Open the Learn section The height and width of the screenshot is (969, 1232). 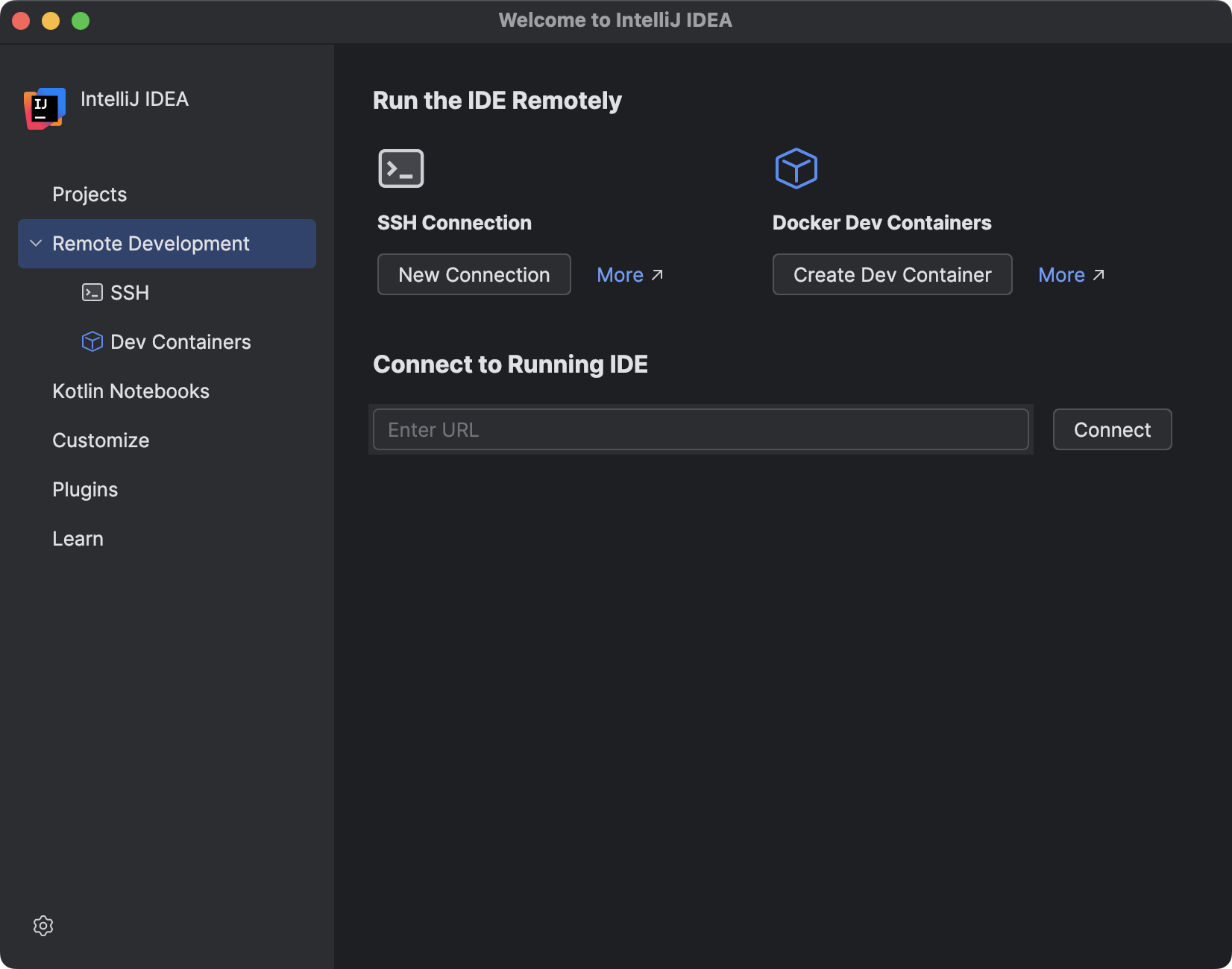78,539
